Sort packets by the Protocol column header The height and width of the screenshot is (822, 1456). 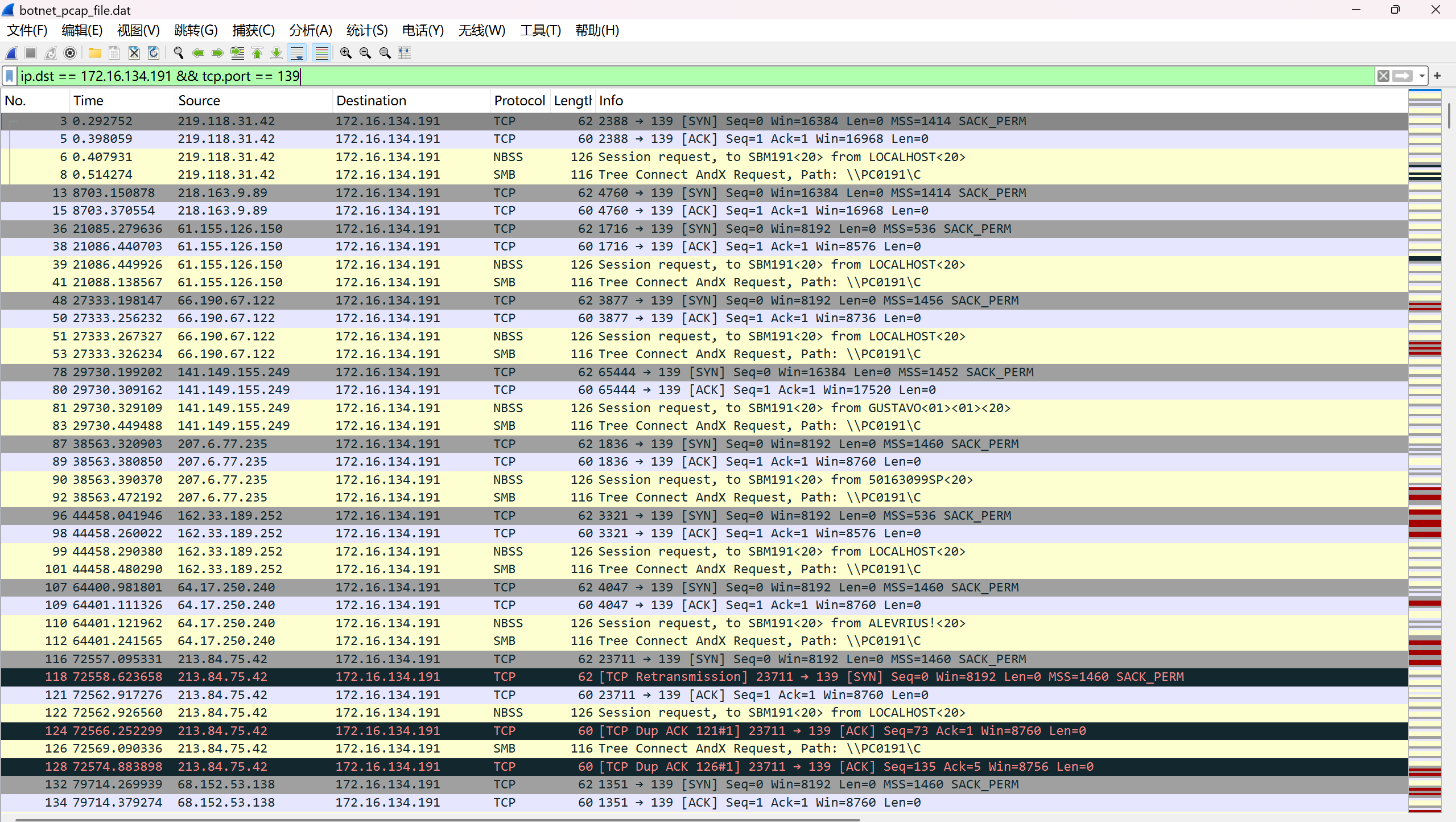(519, 101)
